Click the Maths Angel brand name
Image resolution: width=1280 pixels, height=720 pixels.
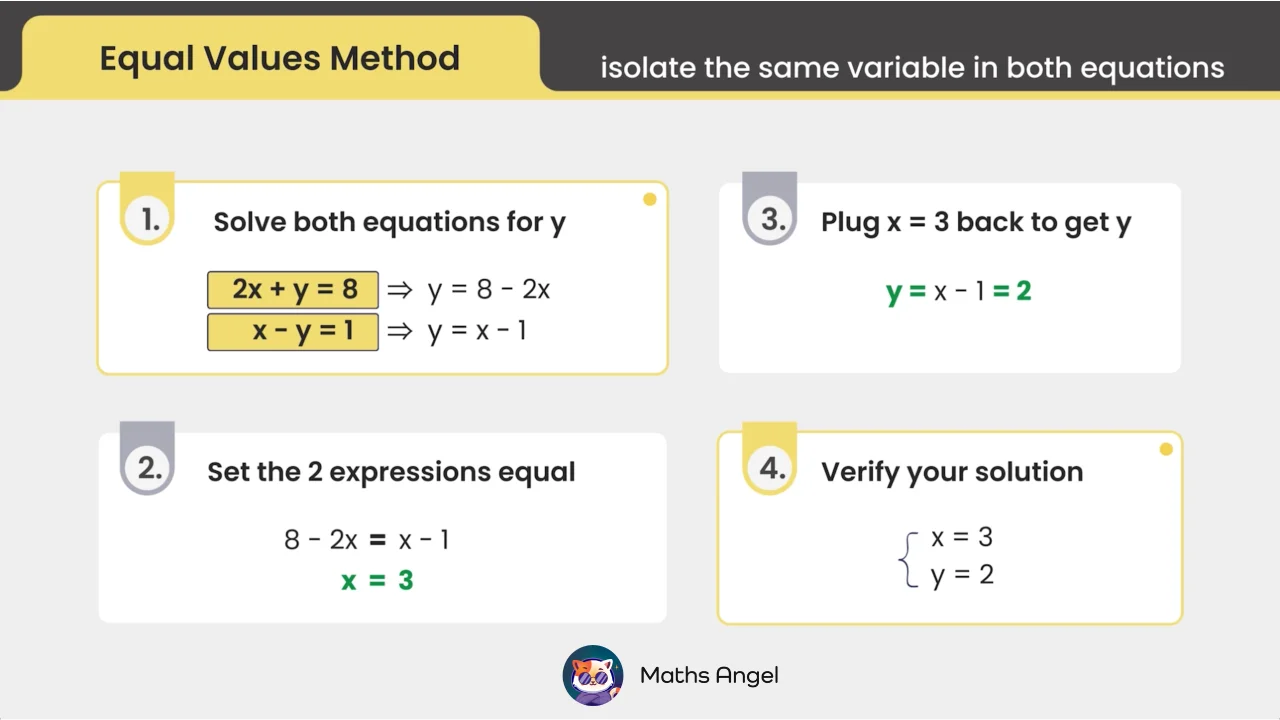coord(709,675)
